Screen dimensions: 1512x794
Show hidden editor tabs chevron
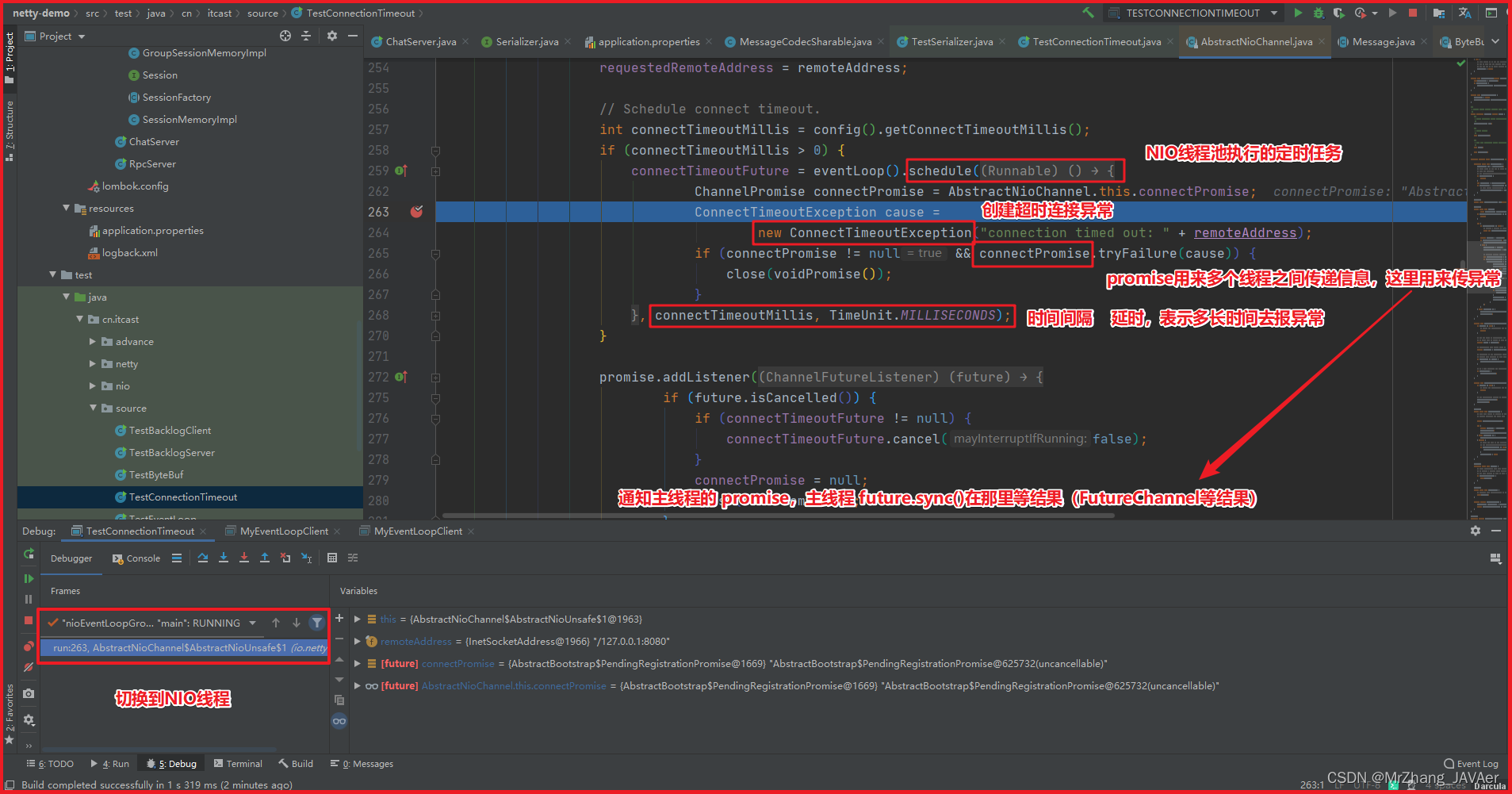click(1495, 41)
